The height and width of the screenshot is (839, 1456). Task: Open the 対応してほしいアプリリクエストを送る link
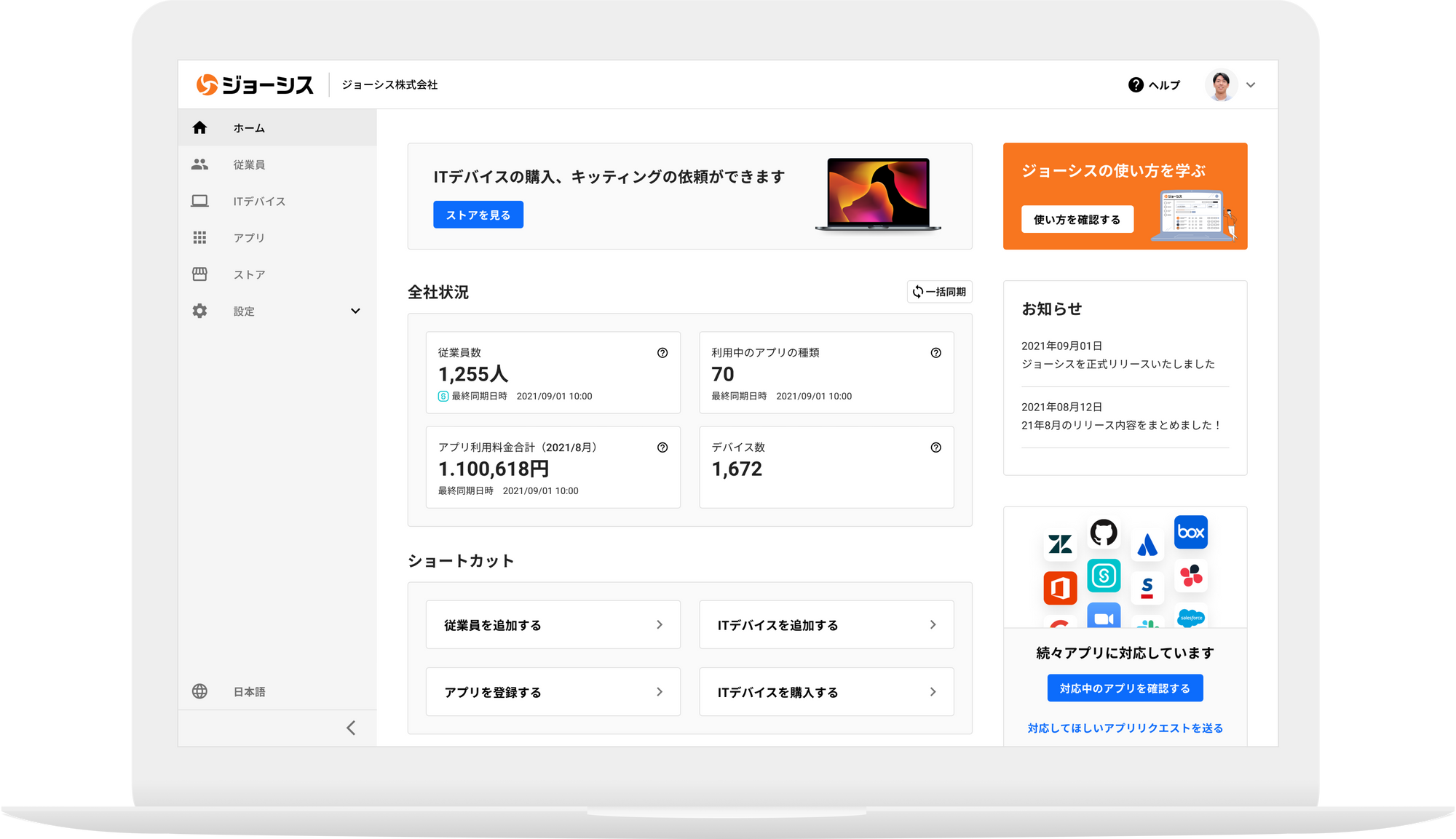pos(1125,728)
